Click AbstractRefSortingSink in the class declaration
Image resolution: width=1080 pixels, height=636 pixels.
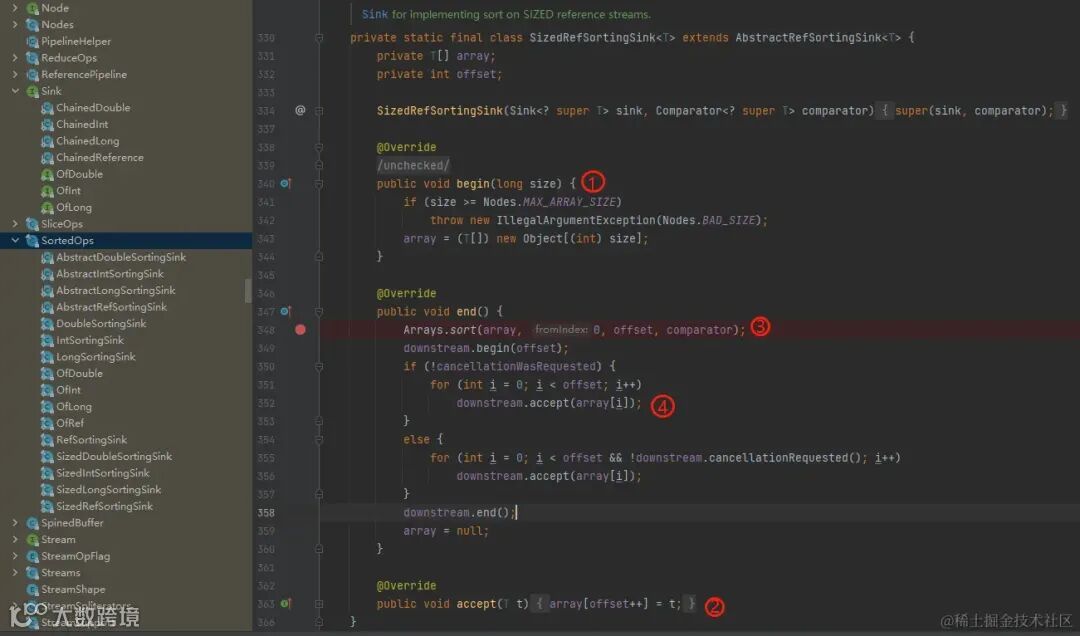tap(809, 38)
